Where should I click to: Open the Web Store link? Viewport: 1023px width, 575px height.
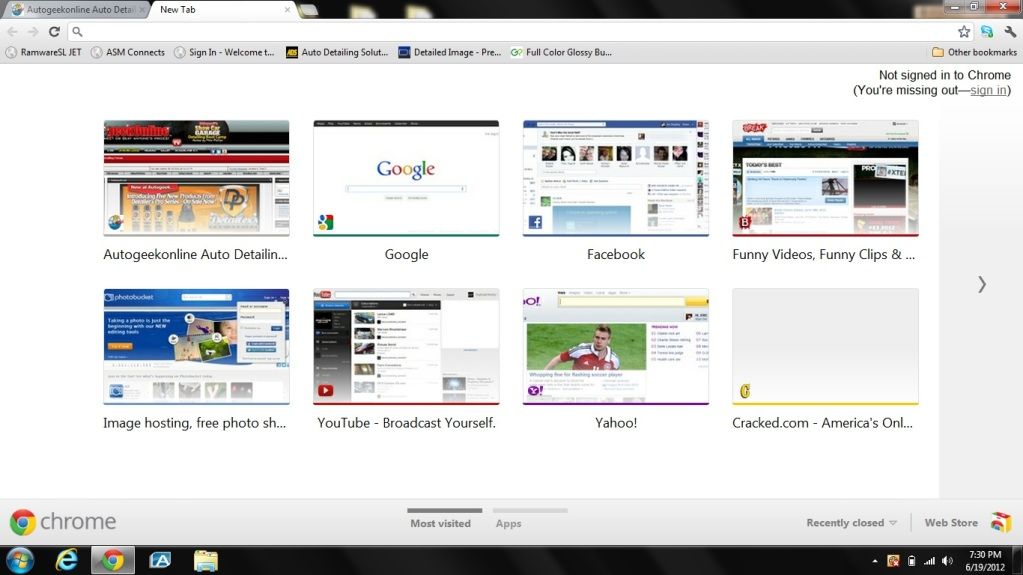click(x=951, y=523)
